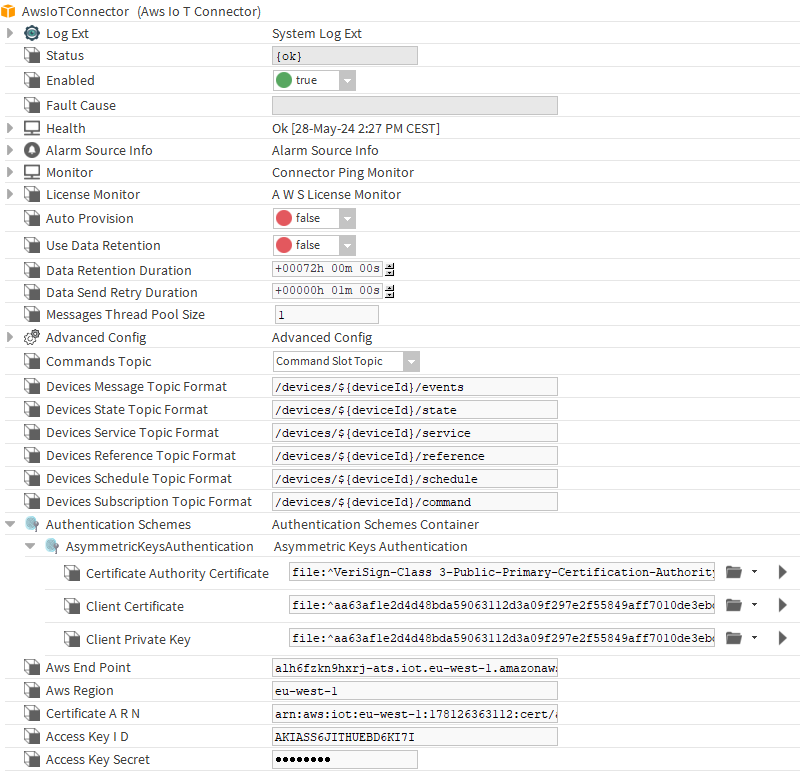
Task: Click the Devices State Topic Format field
Action: tap(415, 410)
